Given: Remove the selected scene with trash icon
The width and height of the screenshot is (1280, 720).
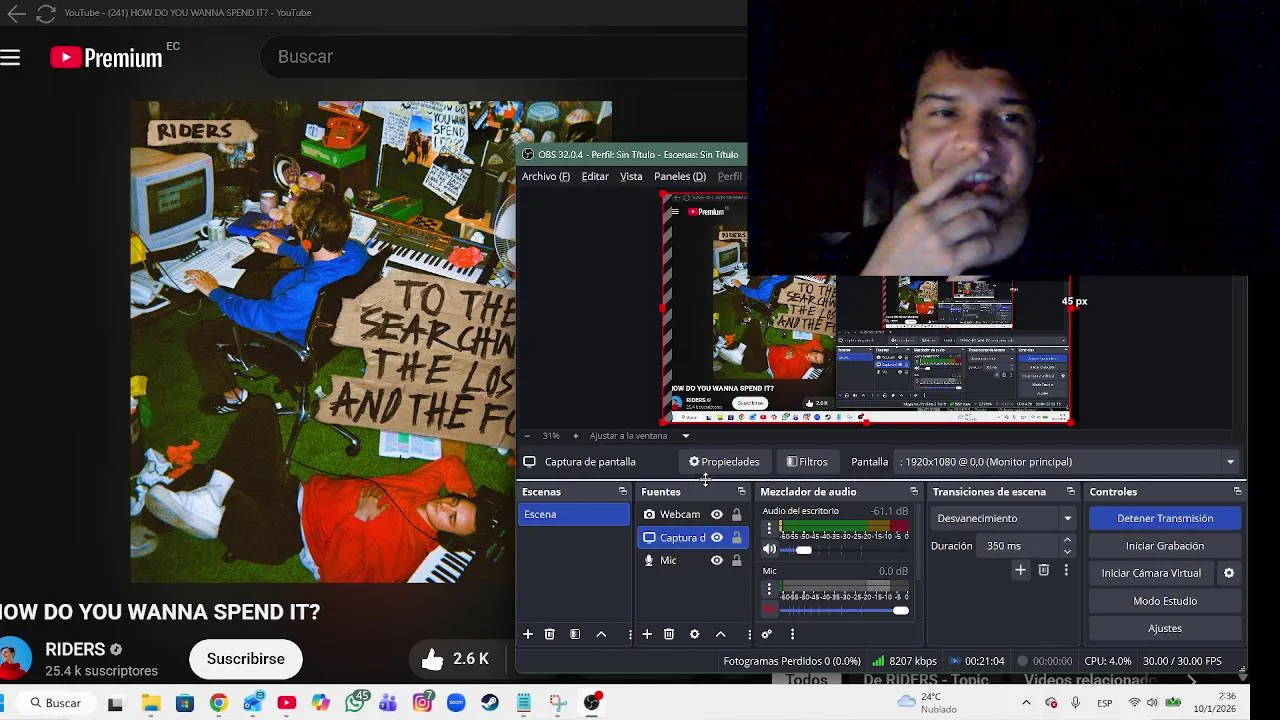Looking at the screenshot, I should (549, 634).
